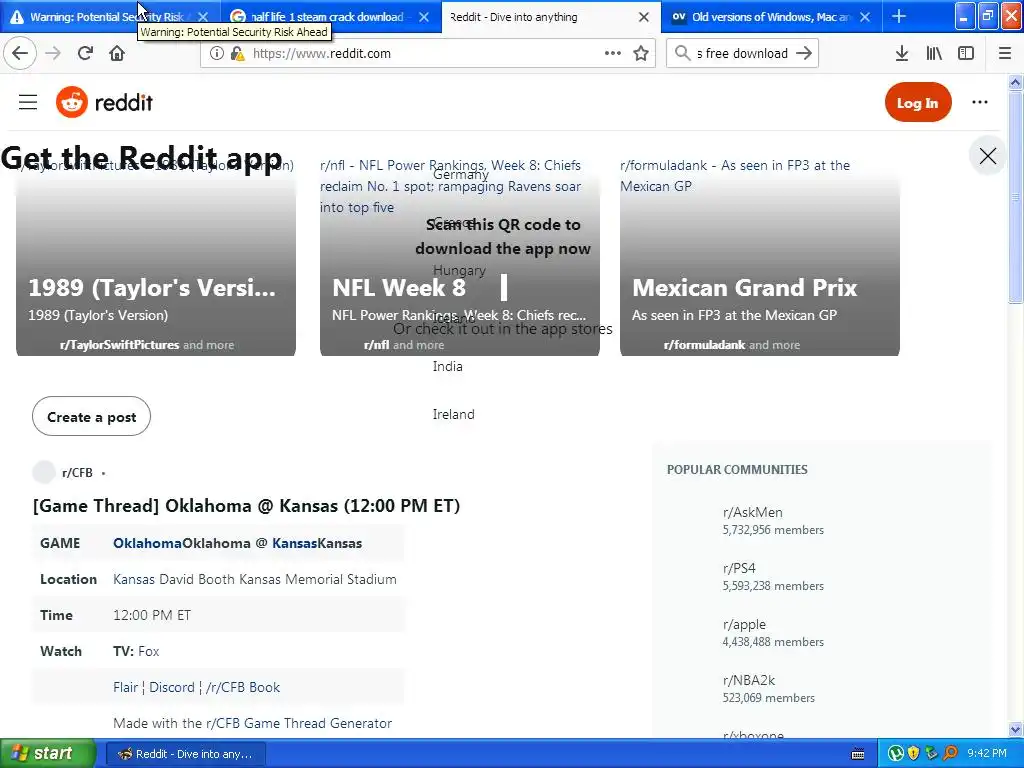This screenshot has width=1024, height=768.
Task: Open the Firefox Home page icon
Action: pos(117,54)
